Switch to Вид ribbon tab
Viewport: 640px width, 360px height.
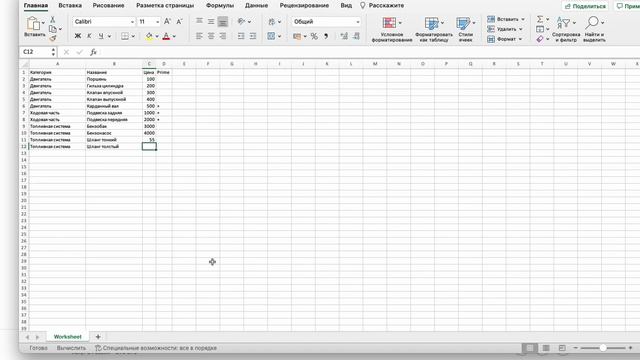346,6
